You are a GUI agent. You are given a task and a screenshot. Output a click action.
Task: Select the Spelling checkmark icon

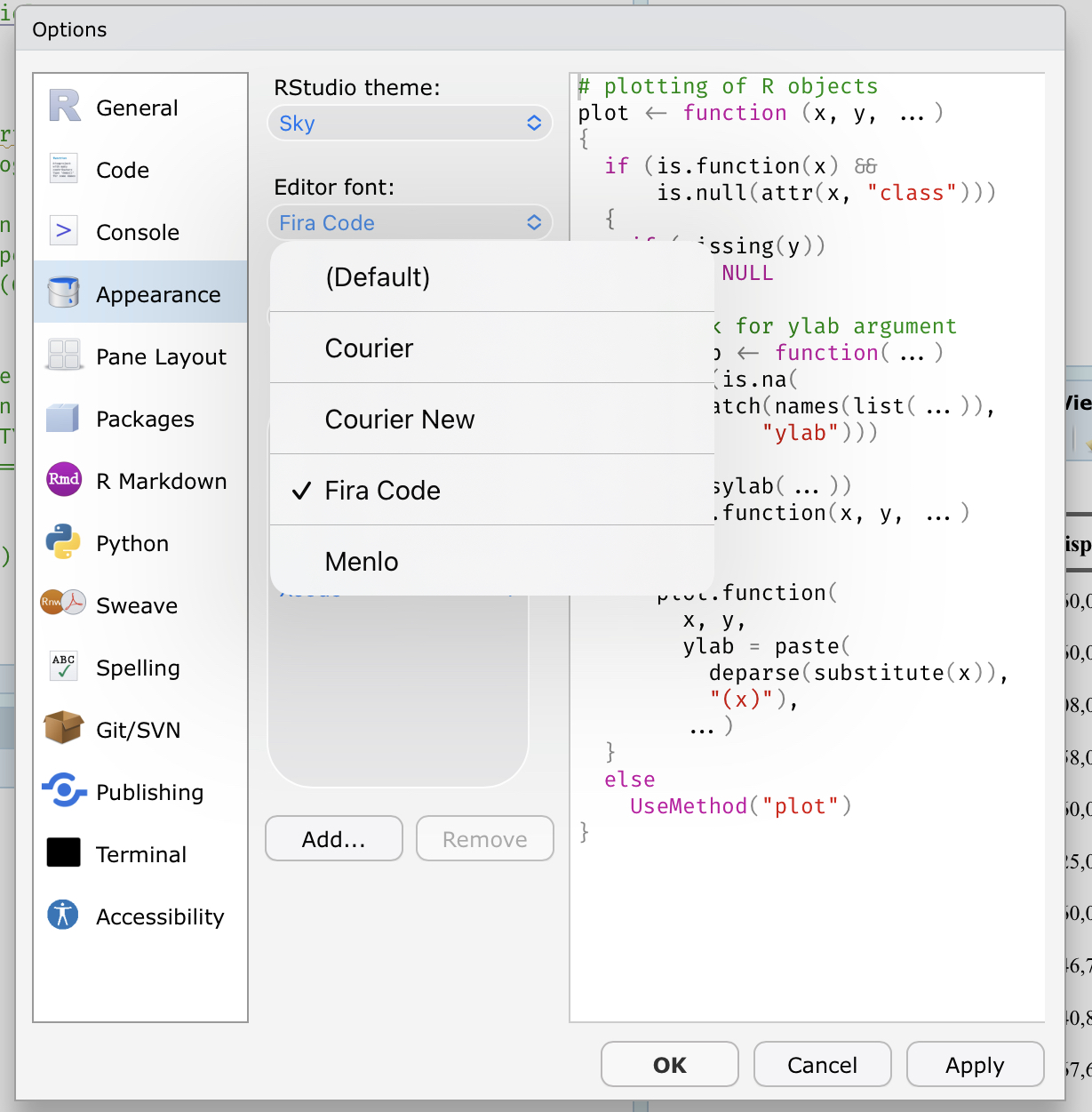pos(62,667)
